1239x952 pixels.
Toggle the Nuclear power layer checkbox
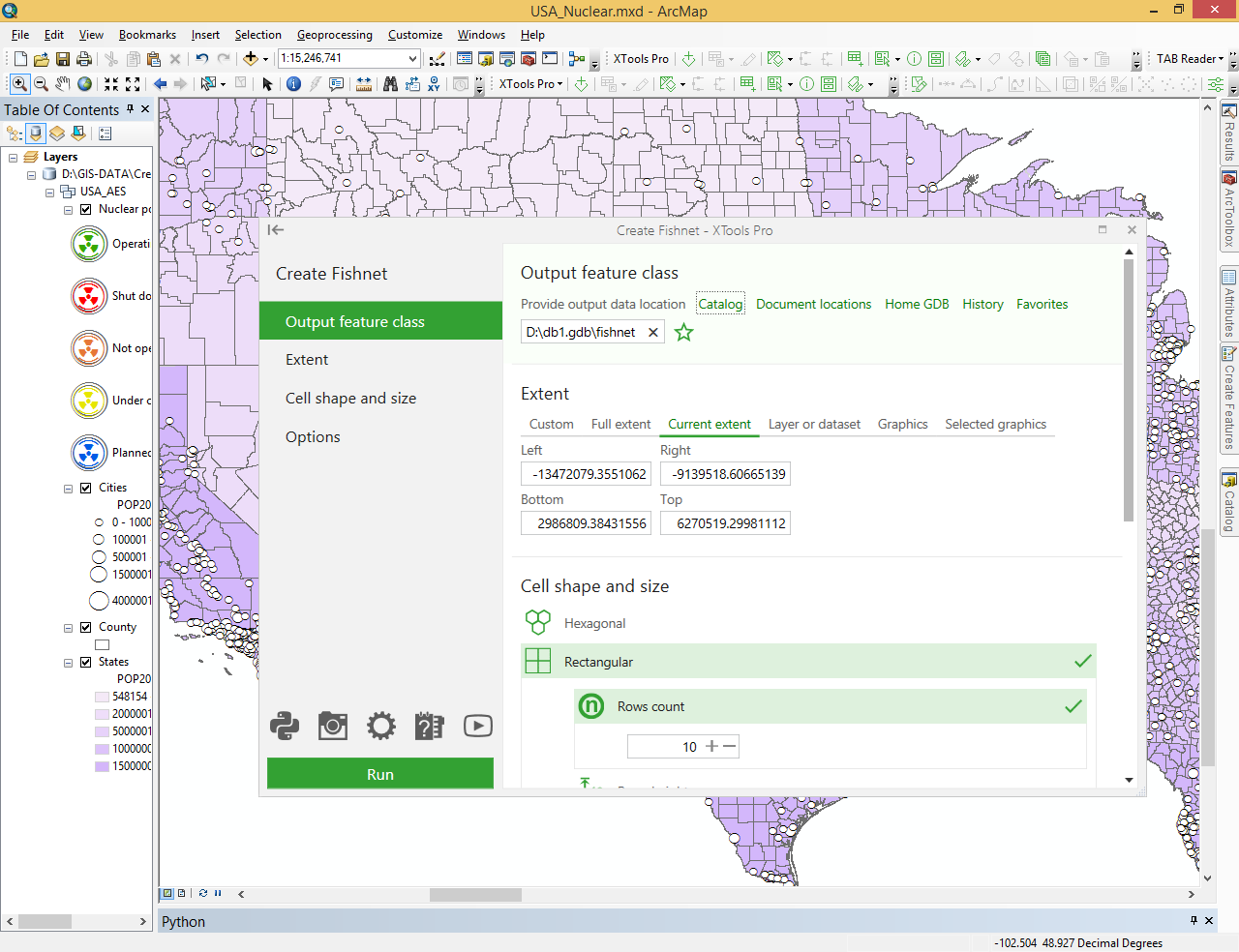coord(85,209)
